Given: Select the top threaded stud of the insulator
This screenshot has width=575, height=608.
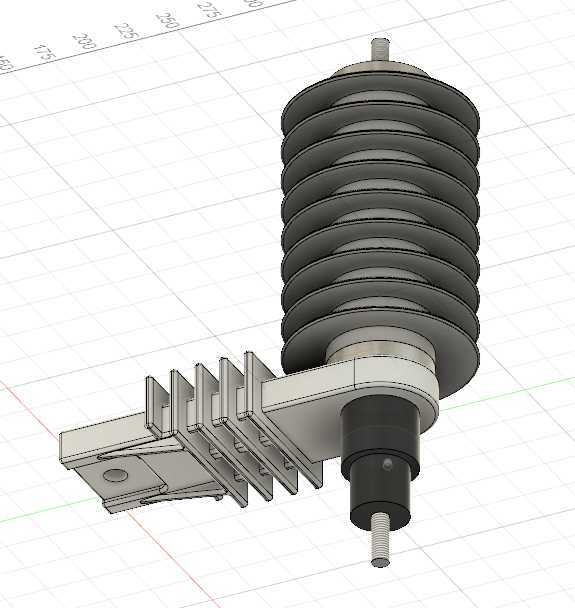Looking at the screenshot, I should (x=380, y=49).
